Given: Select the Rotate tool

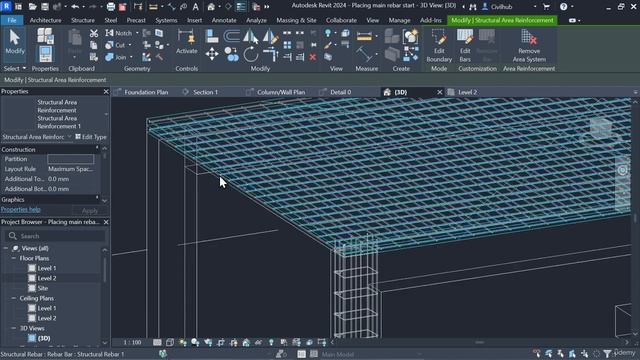Looking at the screenshot, I should 251,54.
